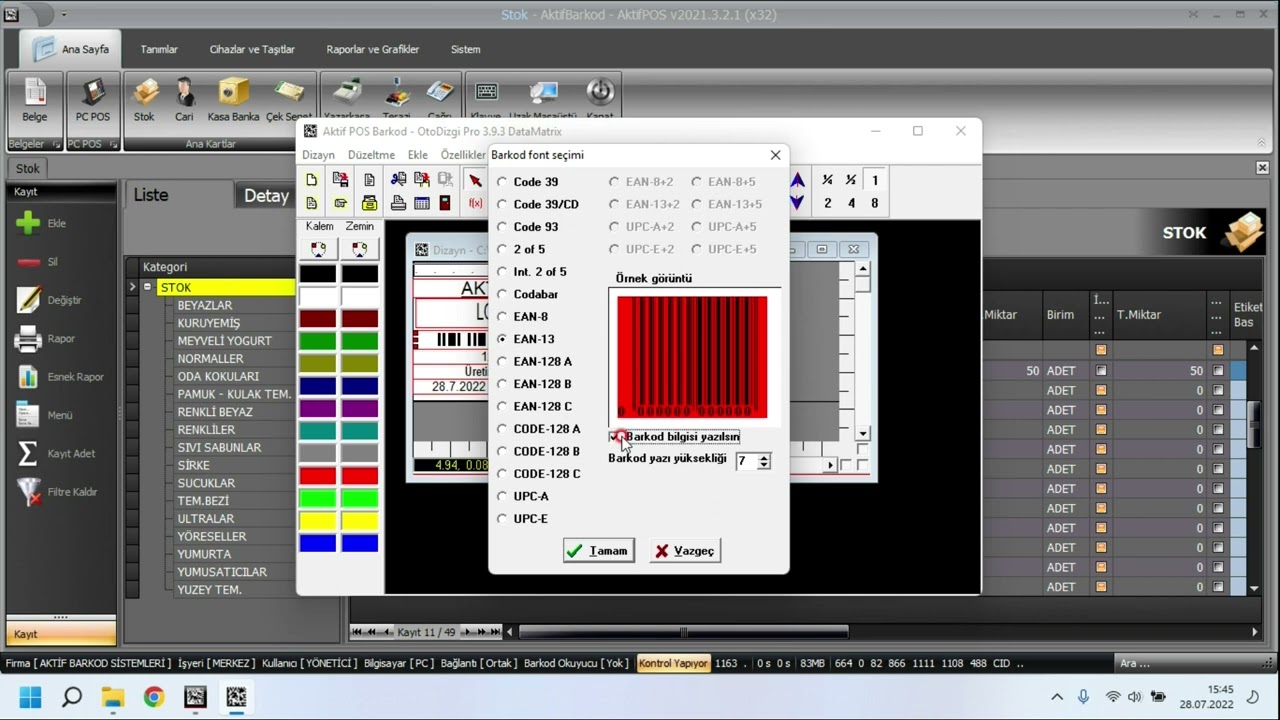Viewport: 1280px width, 720px height.
Task: Open the Rapor printer icon
Action: pos(28,339)
